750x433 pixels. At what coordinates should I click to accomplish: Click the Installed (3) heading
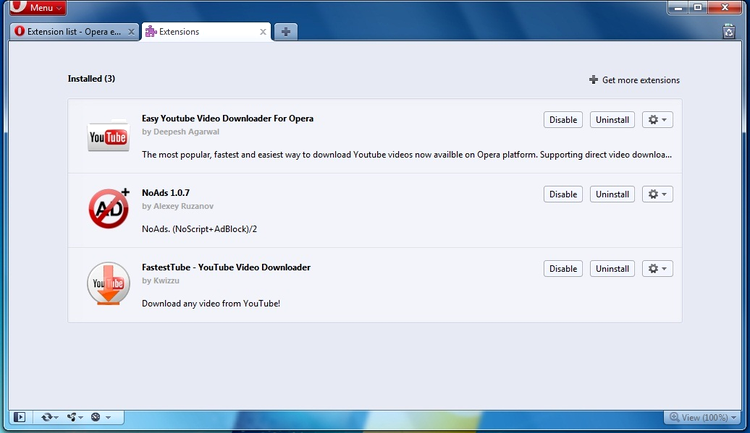[91, 78]
